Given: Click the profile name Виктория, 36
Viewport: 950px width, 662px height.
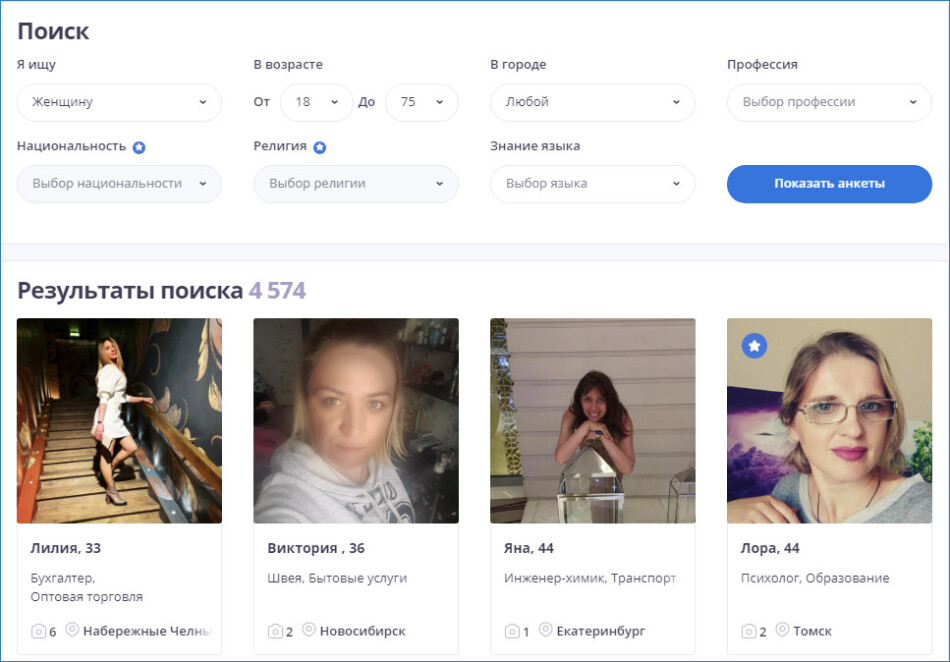Looking at the screenshot, I should coord(316,548).
